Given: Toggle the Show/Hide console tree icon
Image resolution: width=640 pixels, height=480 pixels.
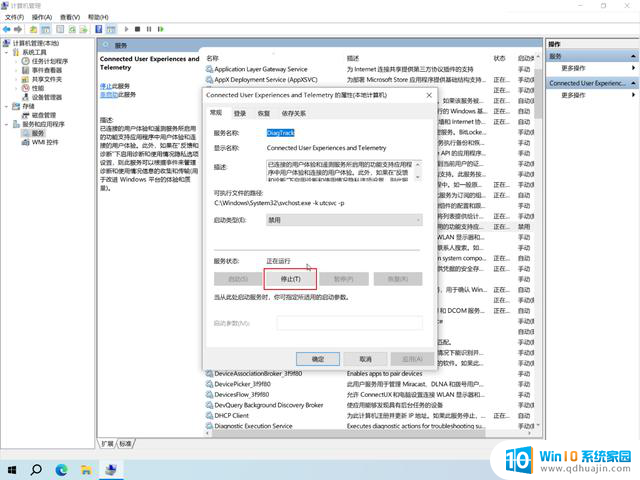Looking at the screenshot, I should (46, 29).
